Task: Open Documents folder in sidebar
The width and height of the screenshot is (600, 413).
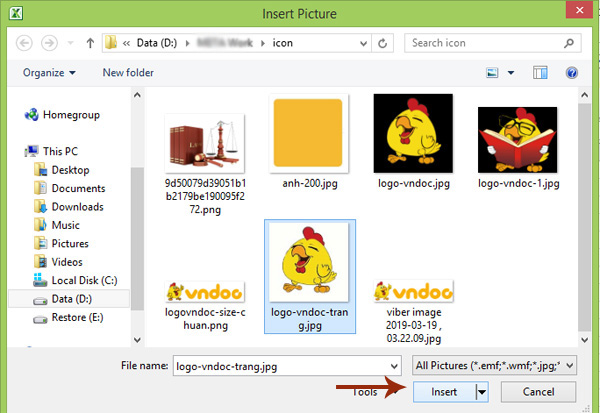Action: (x=69, y=188)
